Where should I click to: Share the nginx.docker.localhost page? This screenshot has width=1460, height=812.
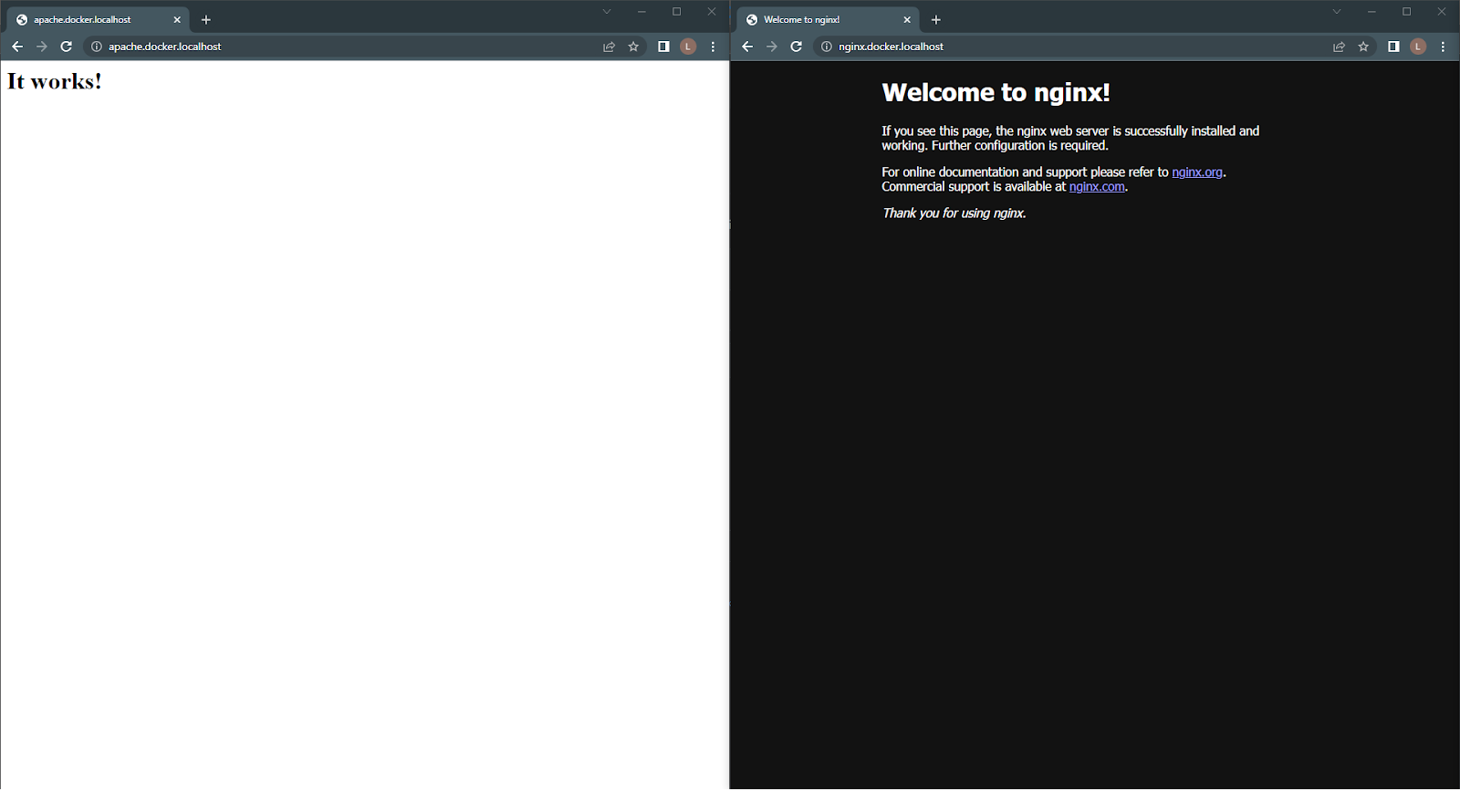[x=1339, y=47]
